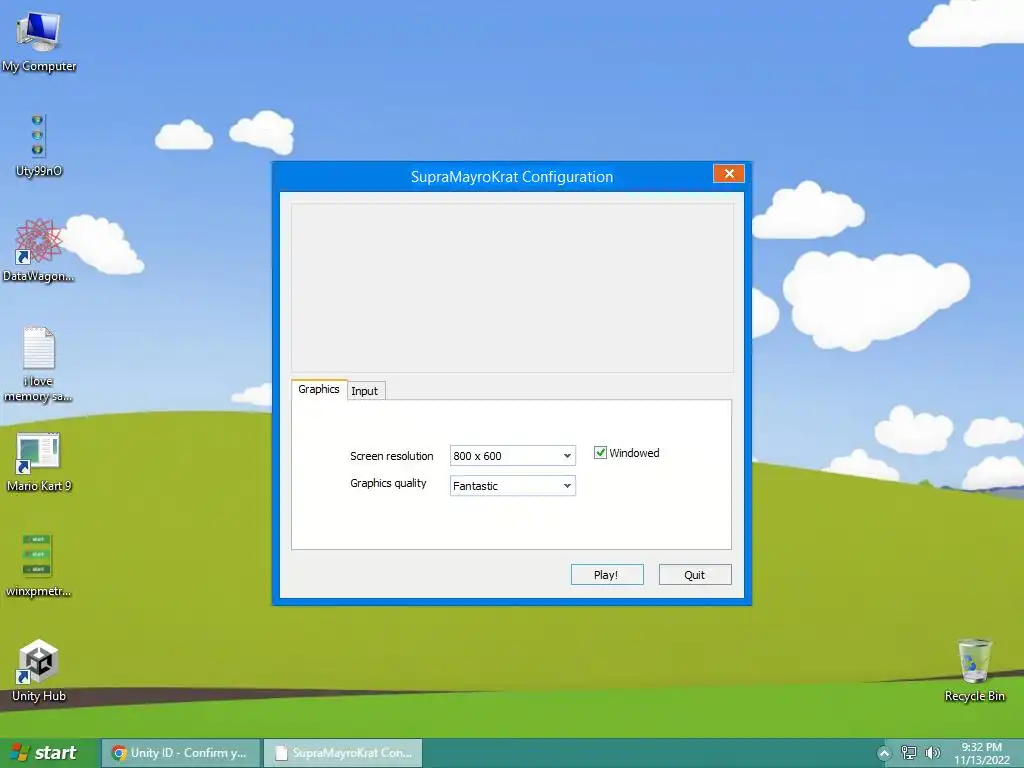The image size is (1024, 768).
Task: Switch to the Input tab
Action: [x=365, y=391]
